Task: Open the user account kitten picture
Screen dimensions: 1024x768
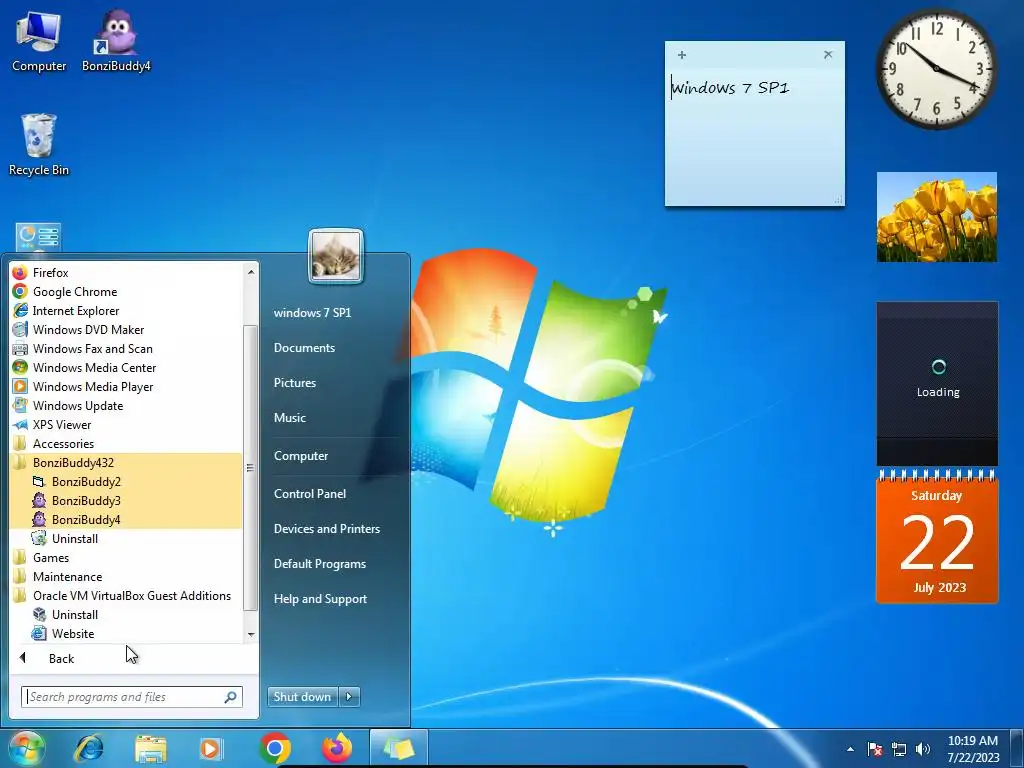Action: [x=336, y=256]
